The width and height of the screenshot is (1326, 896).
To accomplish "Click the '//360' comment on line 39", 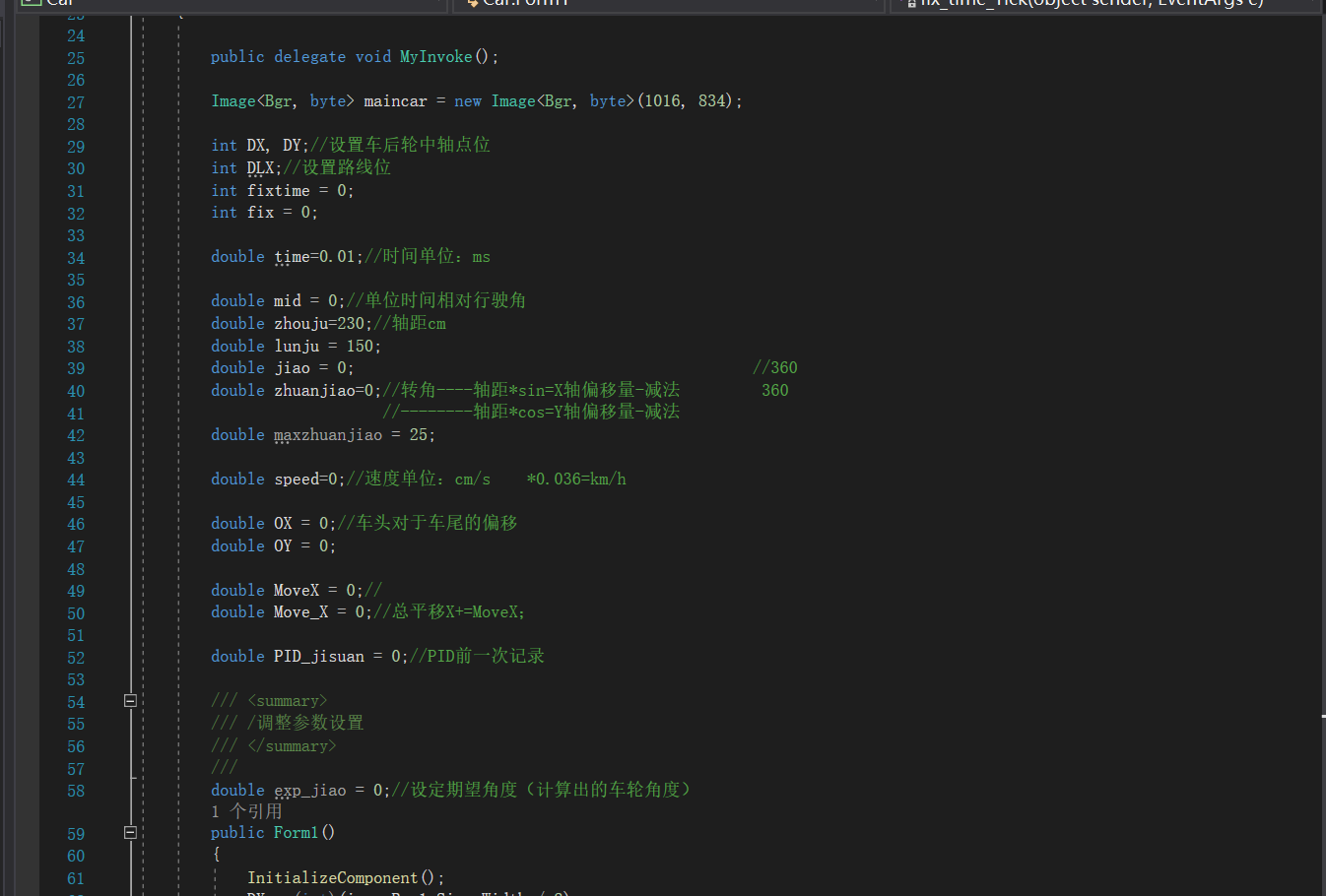I will click(775, 368).
